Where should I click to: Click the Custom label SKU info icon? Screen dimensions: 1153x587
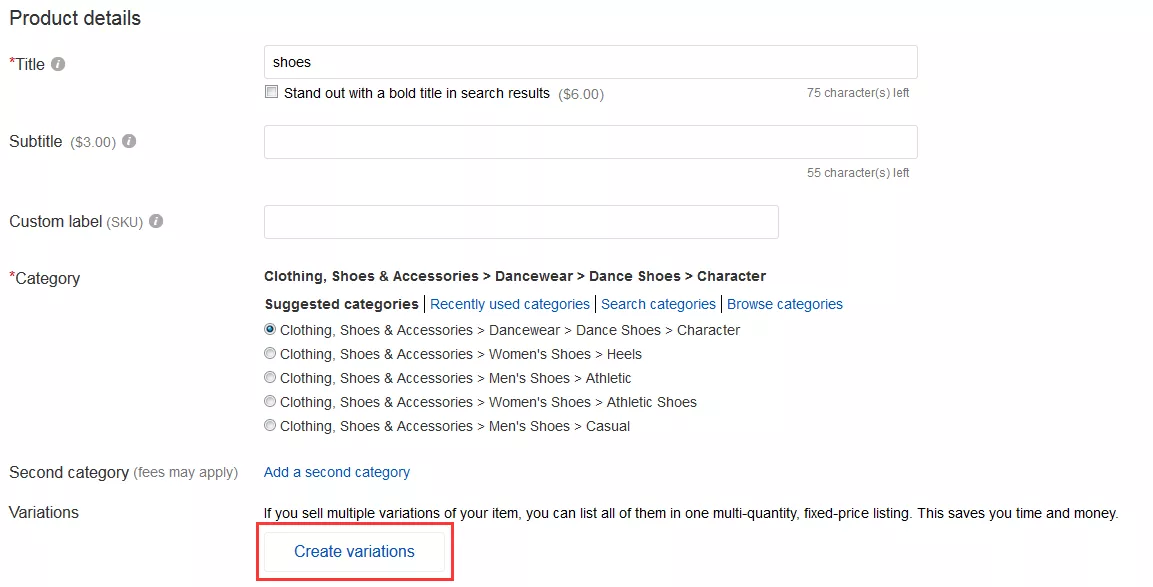coord(156,221)
